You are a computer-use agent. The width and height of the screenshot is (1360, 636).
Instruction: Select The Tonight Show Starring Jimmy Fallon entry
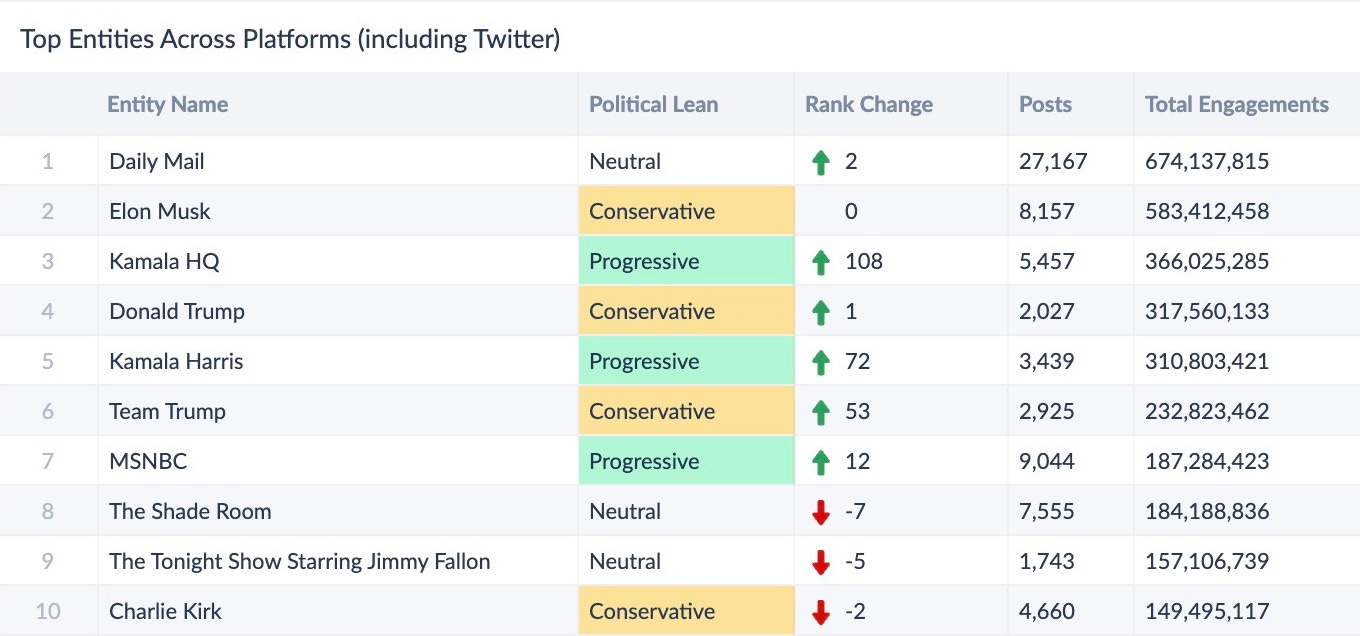(x=299, y=561)
